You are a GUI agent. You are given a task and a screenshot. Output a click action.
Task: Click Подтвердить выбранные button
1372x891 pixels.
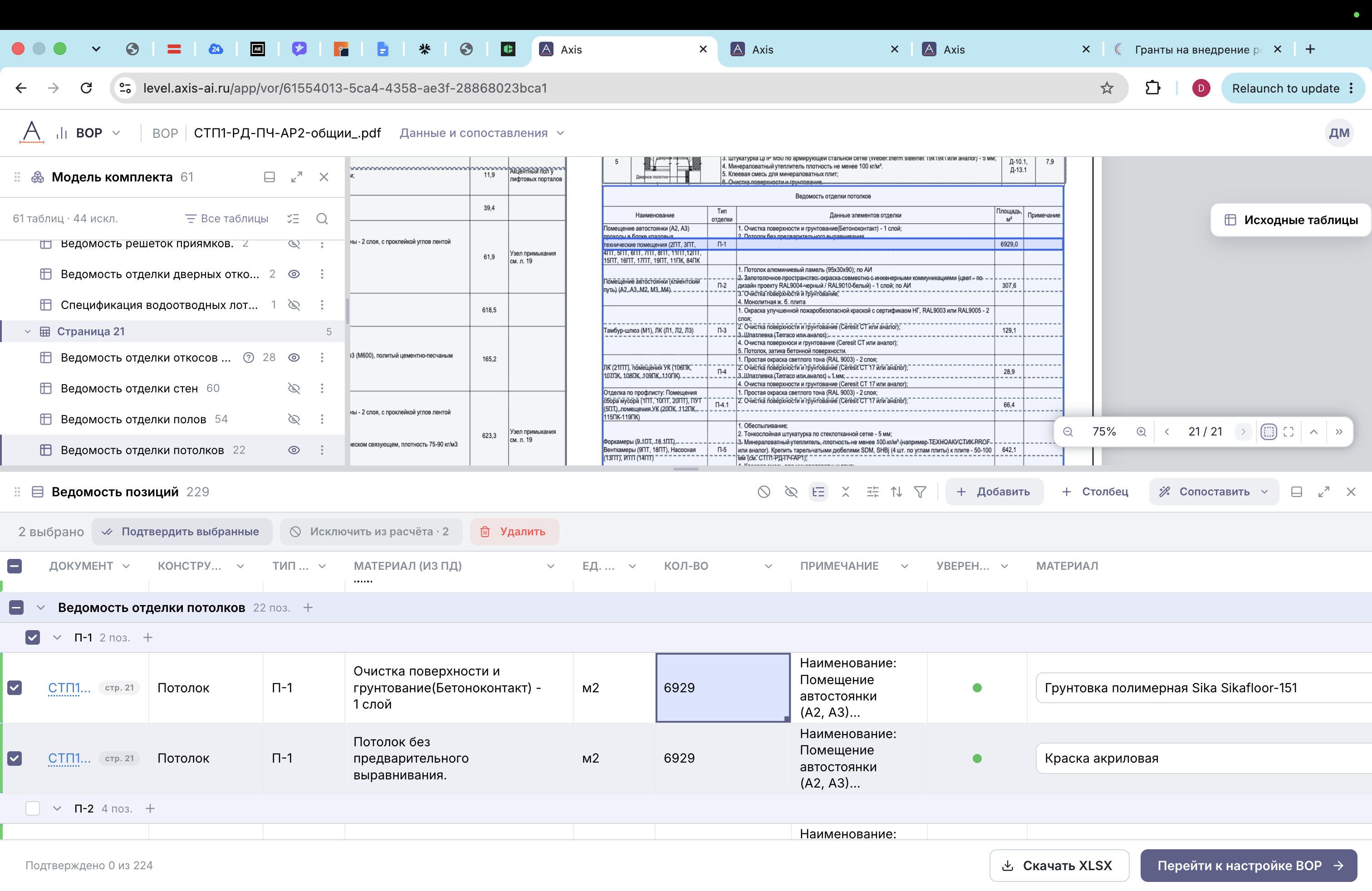[182, 531]
